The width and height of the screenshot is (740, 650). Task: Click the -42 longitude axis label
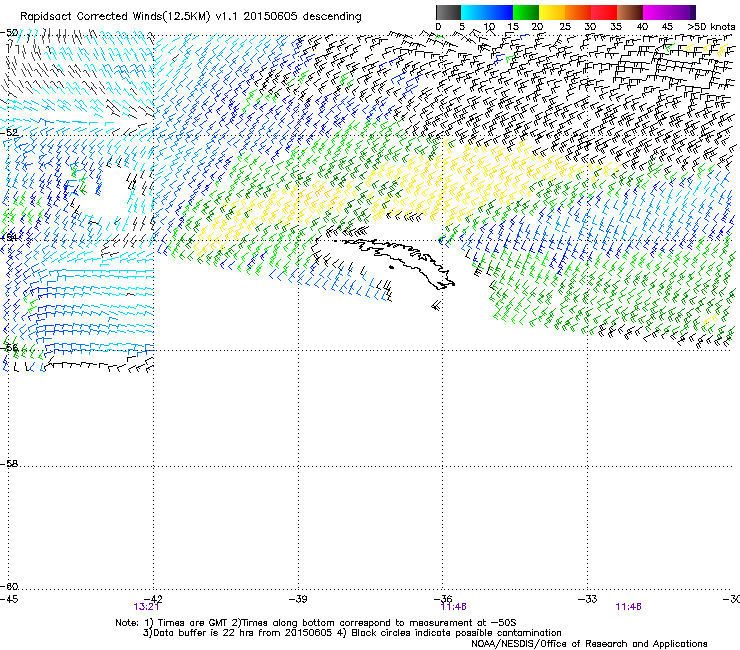tap(153, 599)
